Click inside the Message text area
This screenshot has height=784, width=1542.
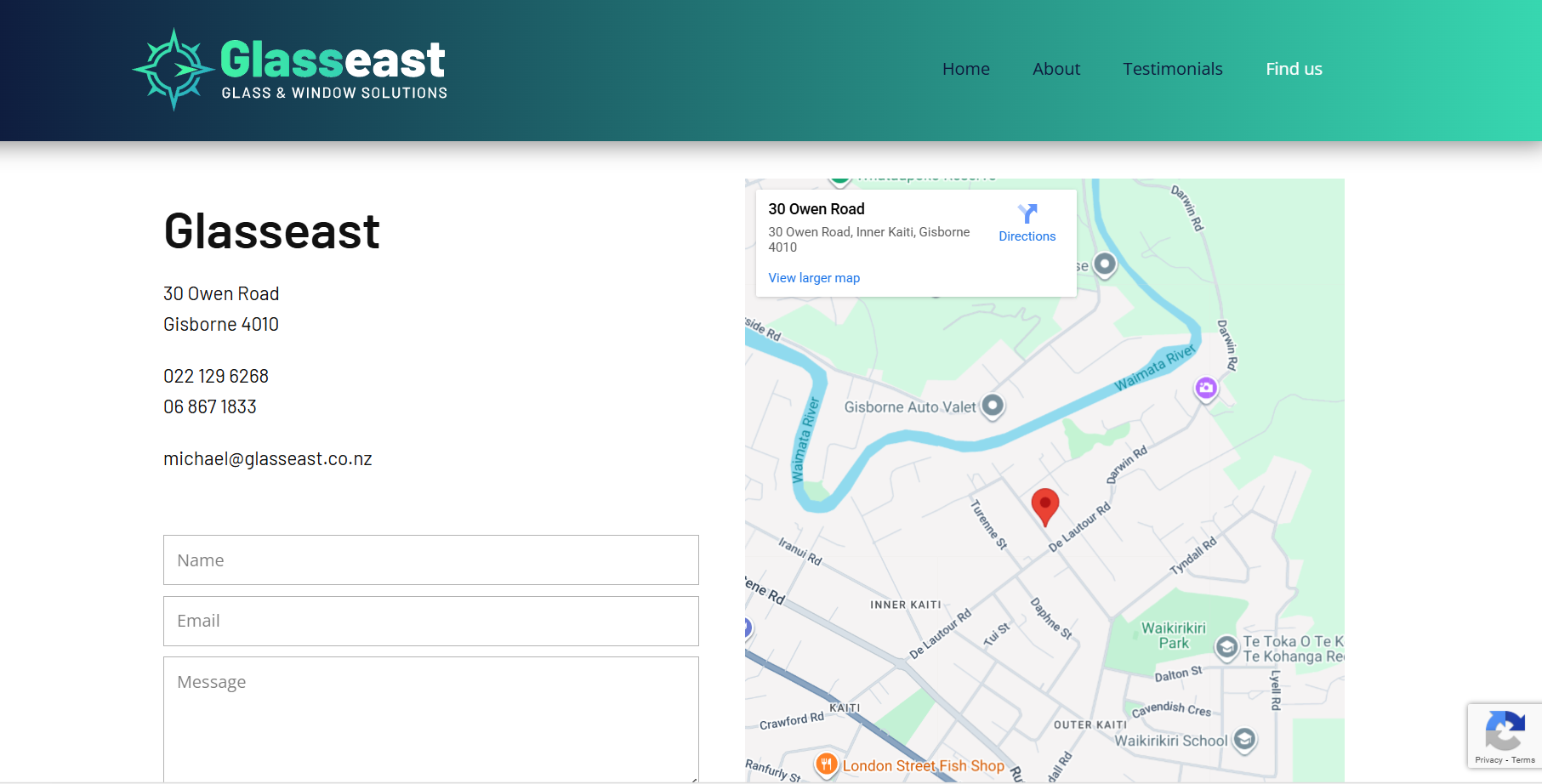[430, 719]
